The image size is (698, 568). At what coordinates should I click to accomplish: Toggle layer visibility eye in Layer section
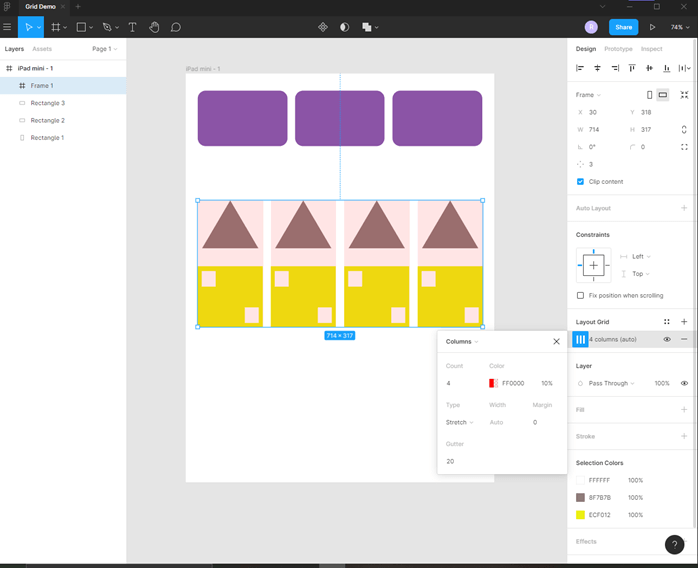click(684, 383)
